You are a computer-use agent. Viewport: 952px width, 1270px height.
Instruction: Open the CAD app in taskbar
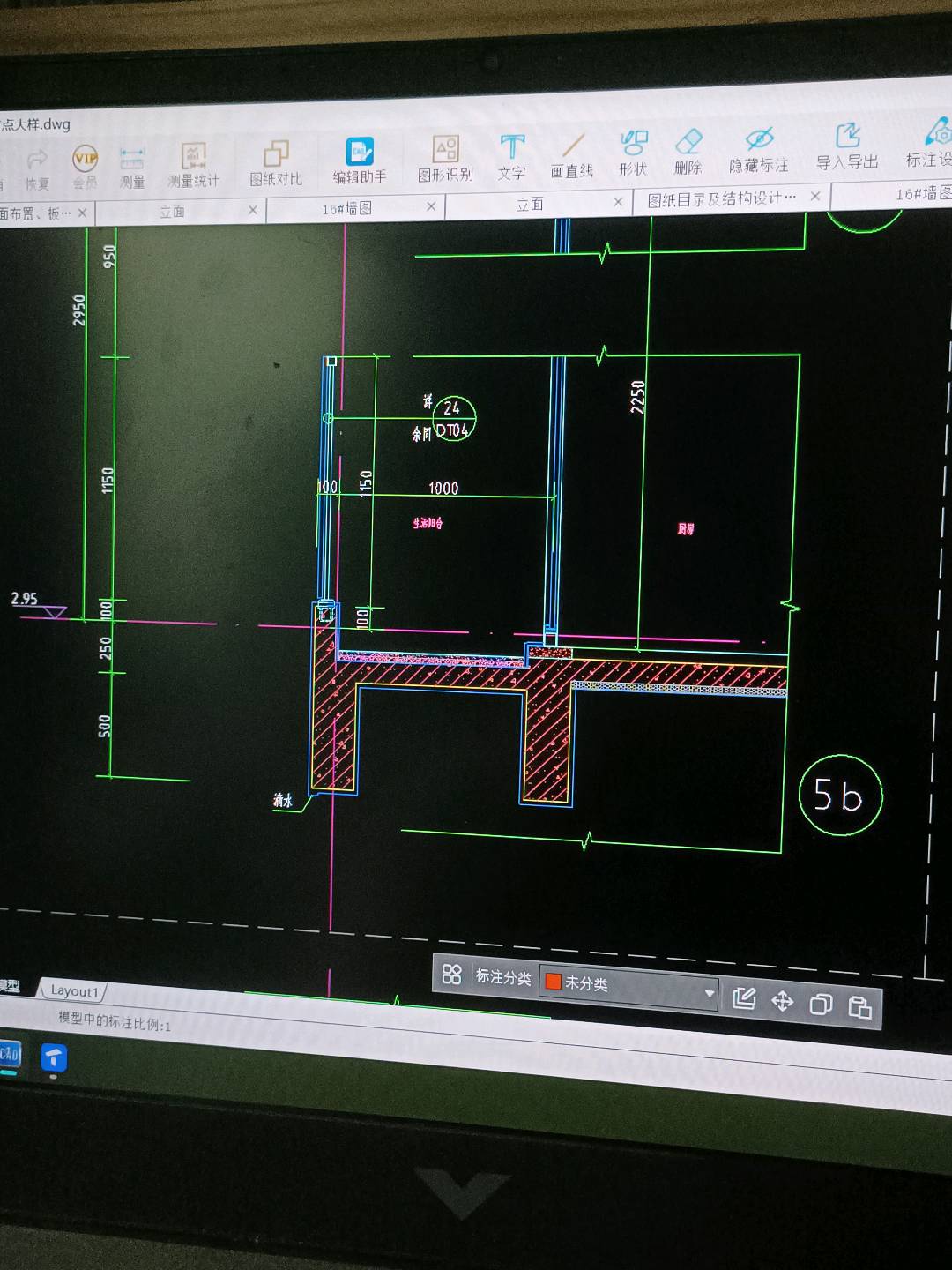tap(9, 1054)
